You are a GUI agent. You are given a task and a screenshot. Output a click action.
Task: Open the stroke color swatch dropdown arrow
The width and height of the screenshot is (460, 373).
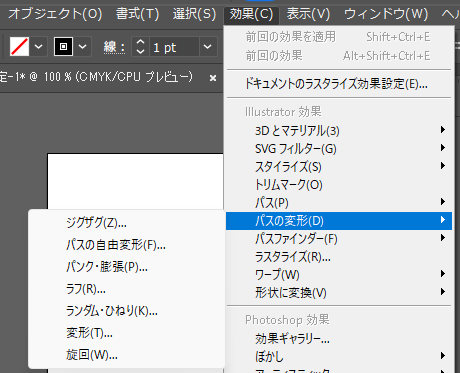click(39, 46)
